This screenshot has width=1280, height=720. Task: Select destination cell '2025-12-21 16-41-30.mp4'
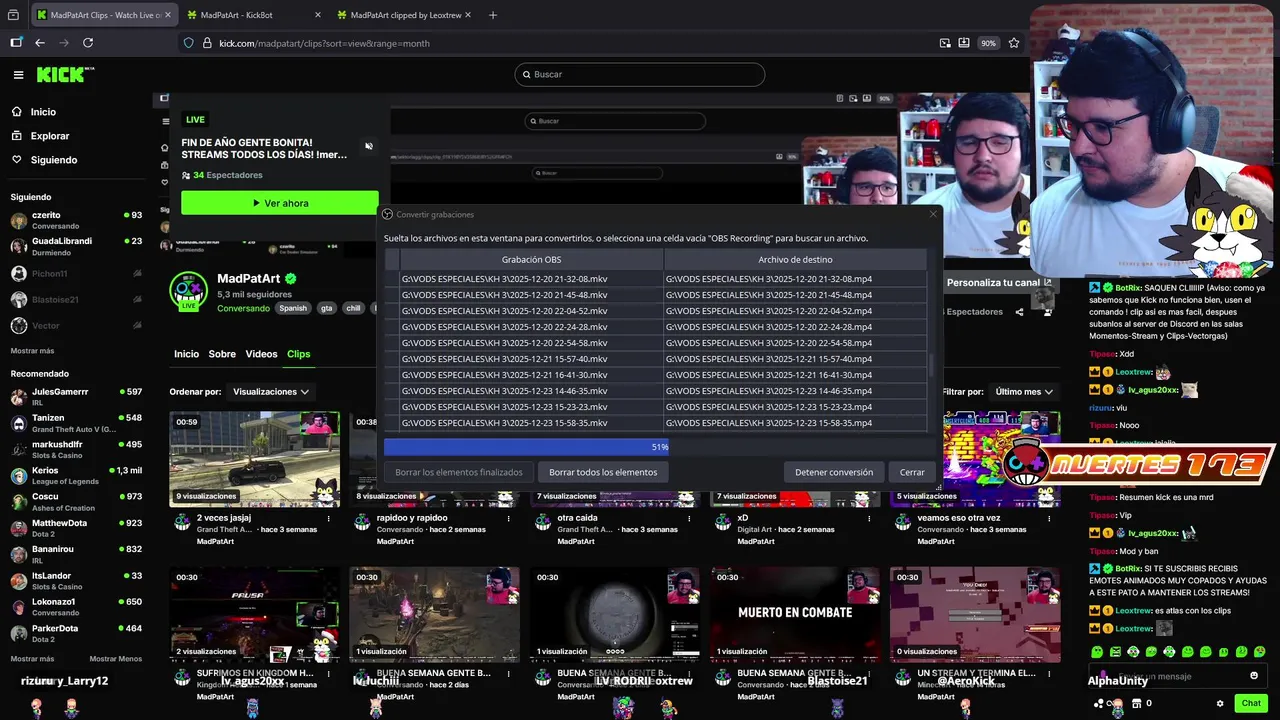point(795,375)
